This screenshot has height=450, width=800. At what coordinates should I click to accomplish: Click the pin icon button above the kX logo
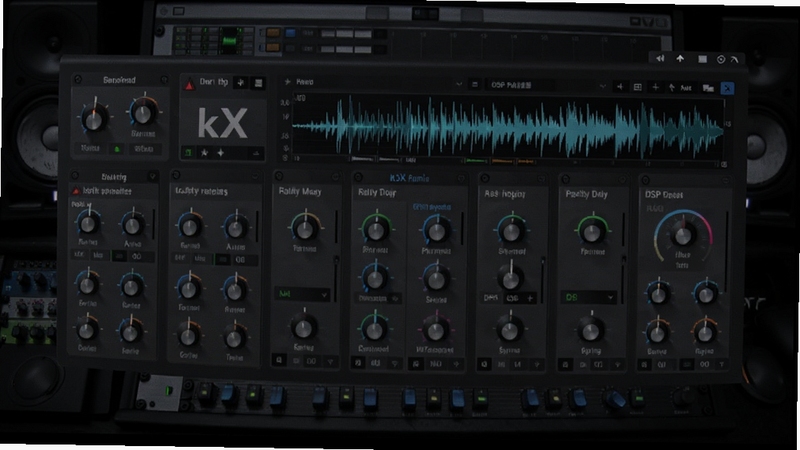(x=240, y=83)
